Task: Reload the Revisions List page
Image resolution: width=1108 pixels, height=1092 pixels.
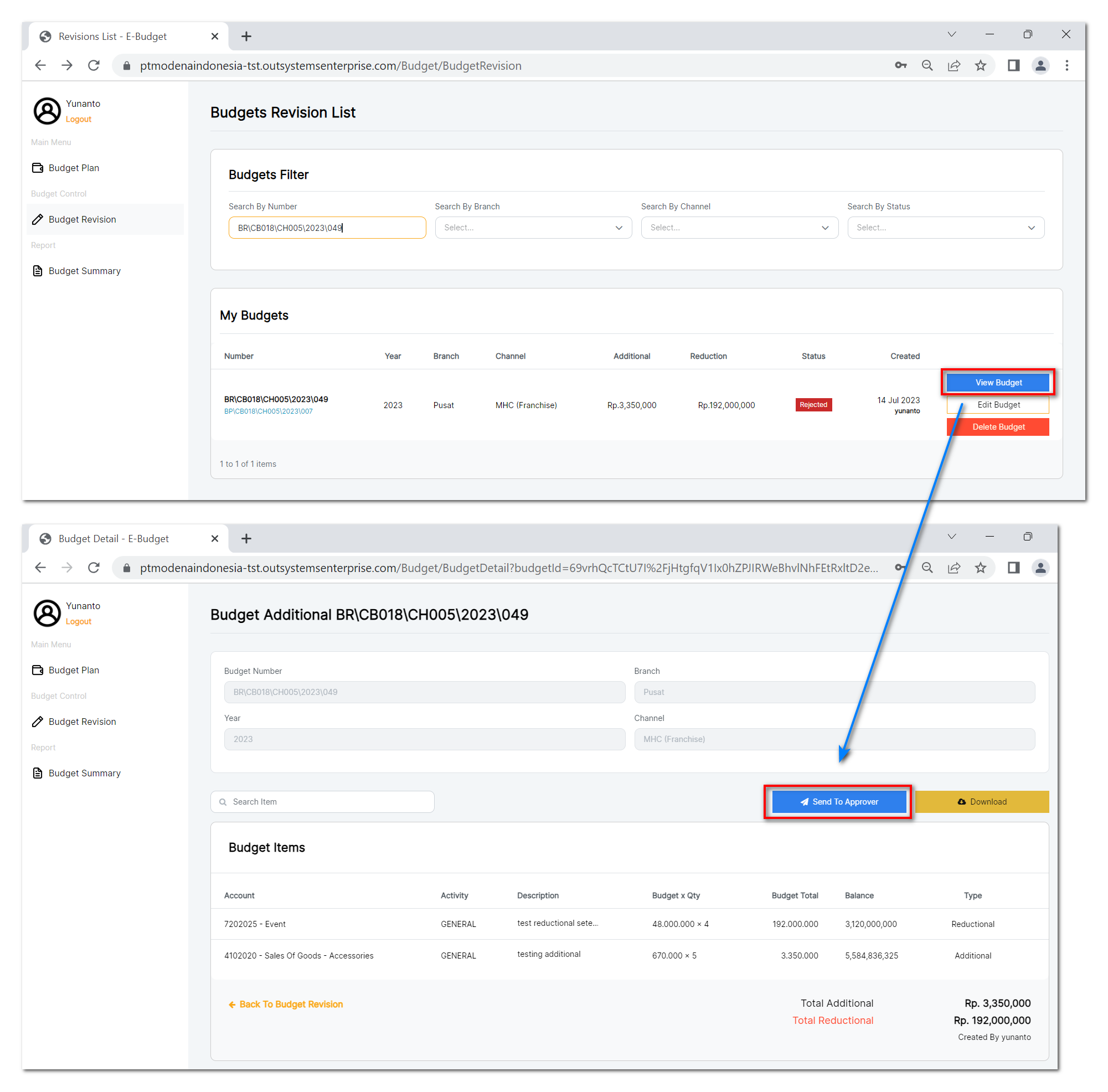Action: 94,66
